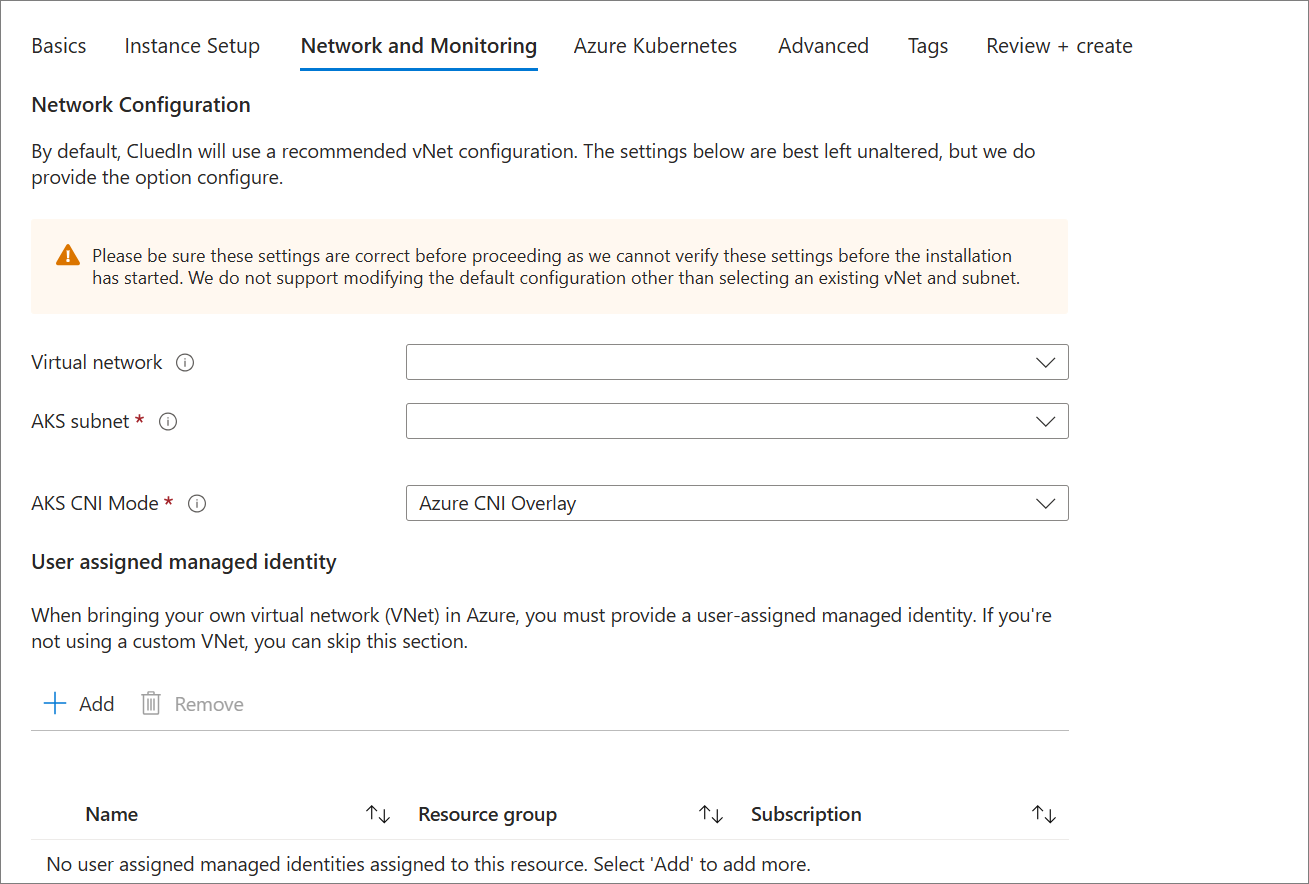Click the plus icon to add identity
The width and height of the screenshot is (1309, 884).
coord(55,704)
